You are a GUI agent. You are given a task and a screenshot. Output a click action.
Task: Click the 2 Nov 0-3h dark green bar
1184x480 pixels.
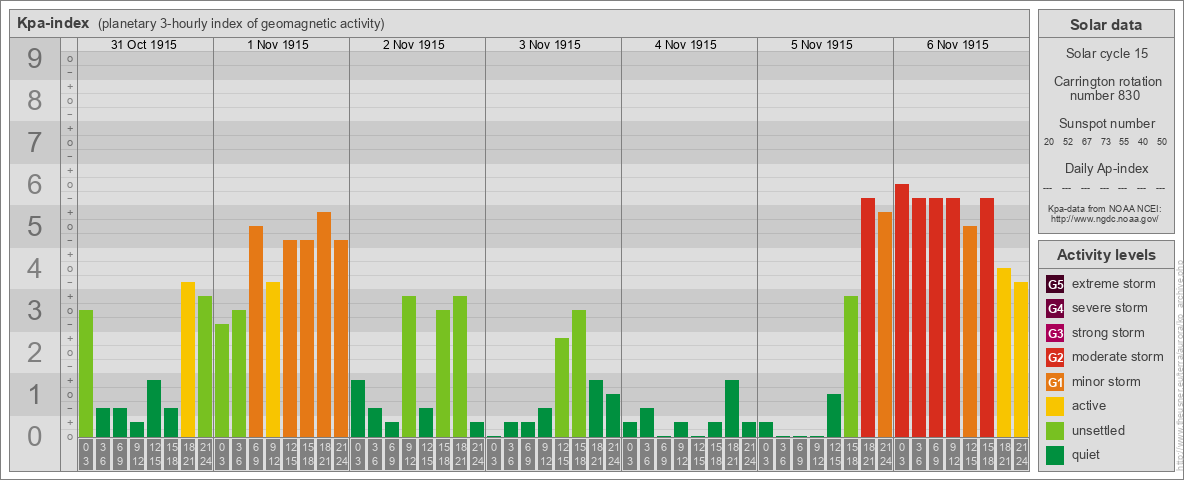[358, 408]
